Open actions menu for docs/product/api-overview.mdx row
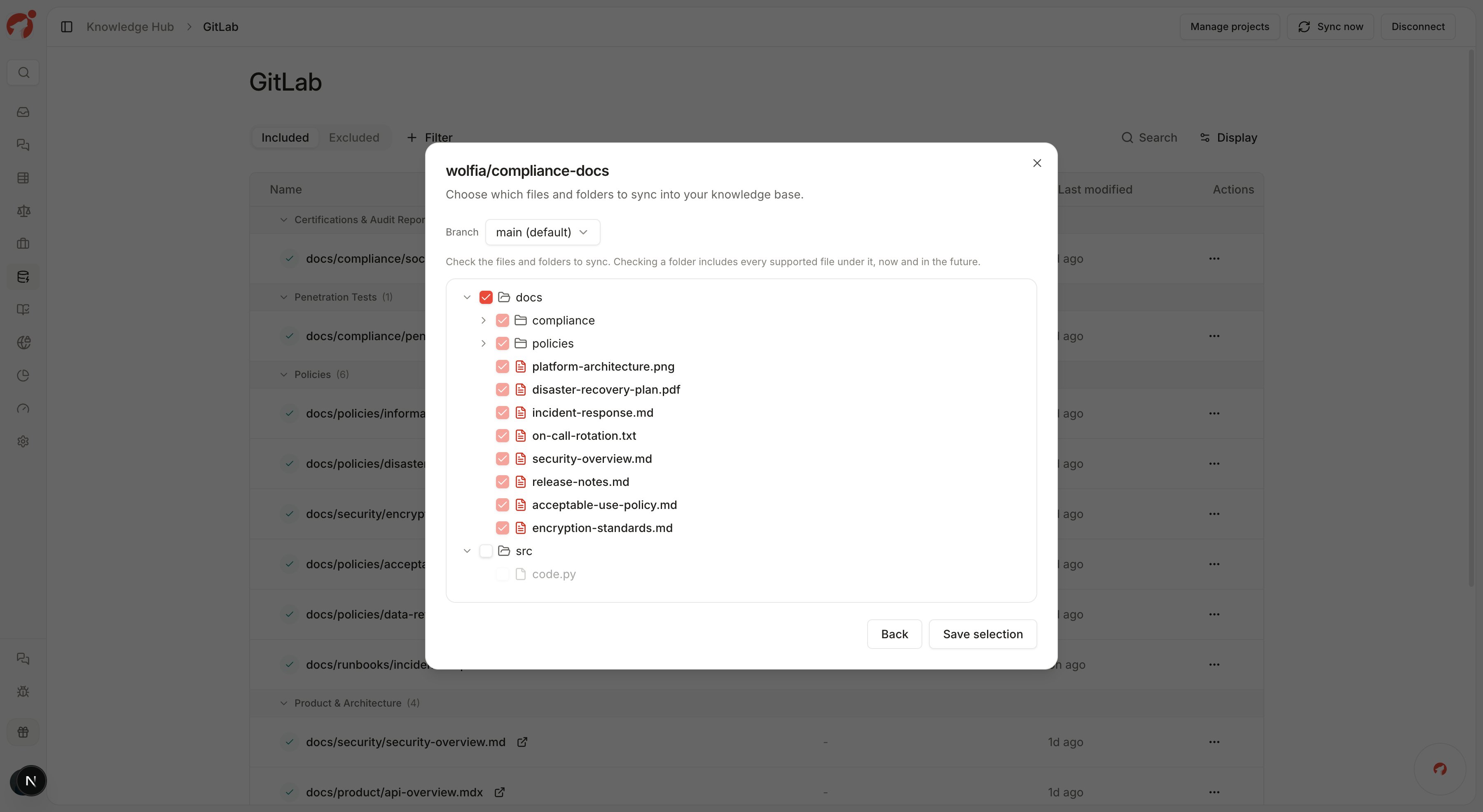This screenshot has width=1483, height=812. [x=1214, y=792]
